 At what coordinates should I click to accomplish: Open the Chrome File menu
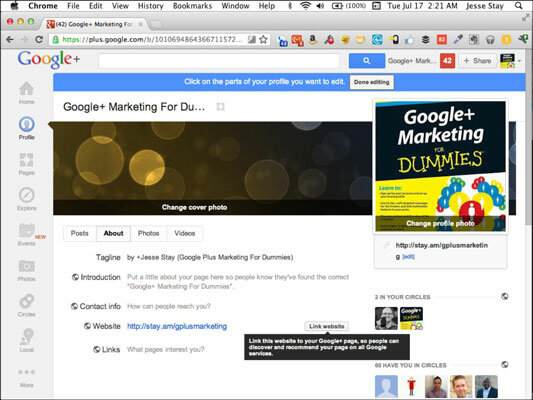coord(73,6)
